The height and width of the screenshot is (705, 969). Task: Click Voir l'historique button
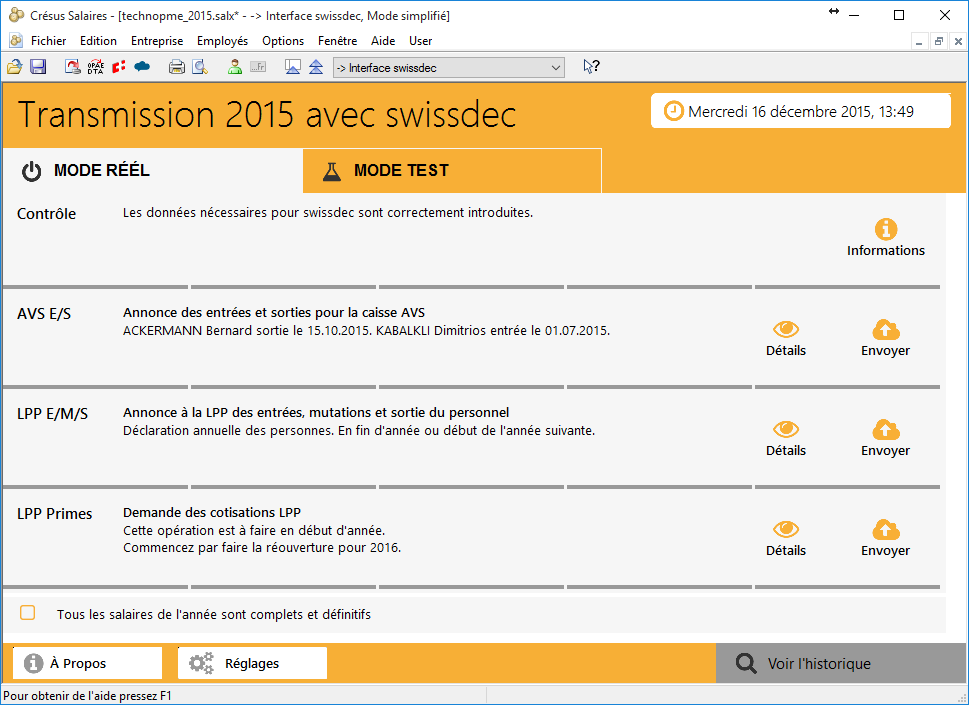tap(840, 664)
